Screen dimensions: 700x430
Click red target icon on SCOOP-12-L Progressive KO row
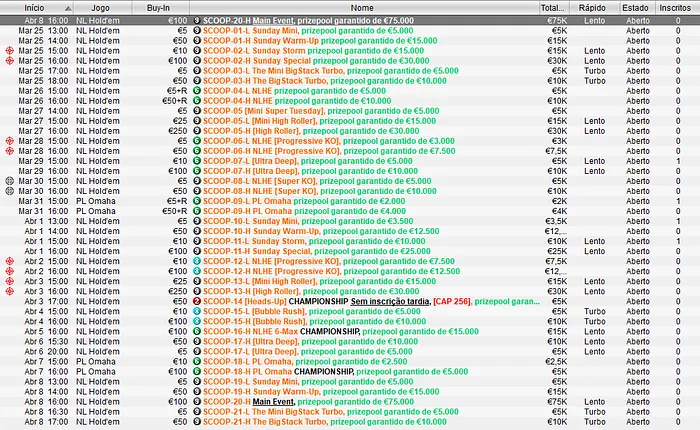[x=9, y=261]
